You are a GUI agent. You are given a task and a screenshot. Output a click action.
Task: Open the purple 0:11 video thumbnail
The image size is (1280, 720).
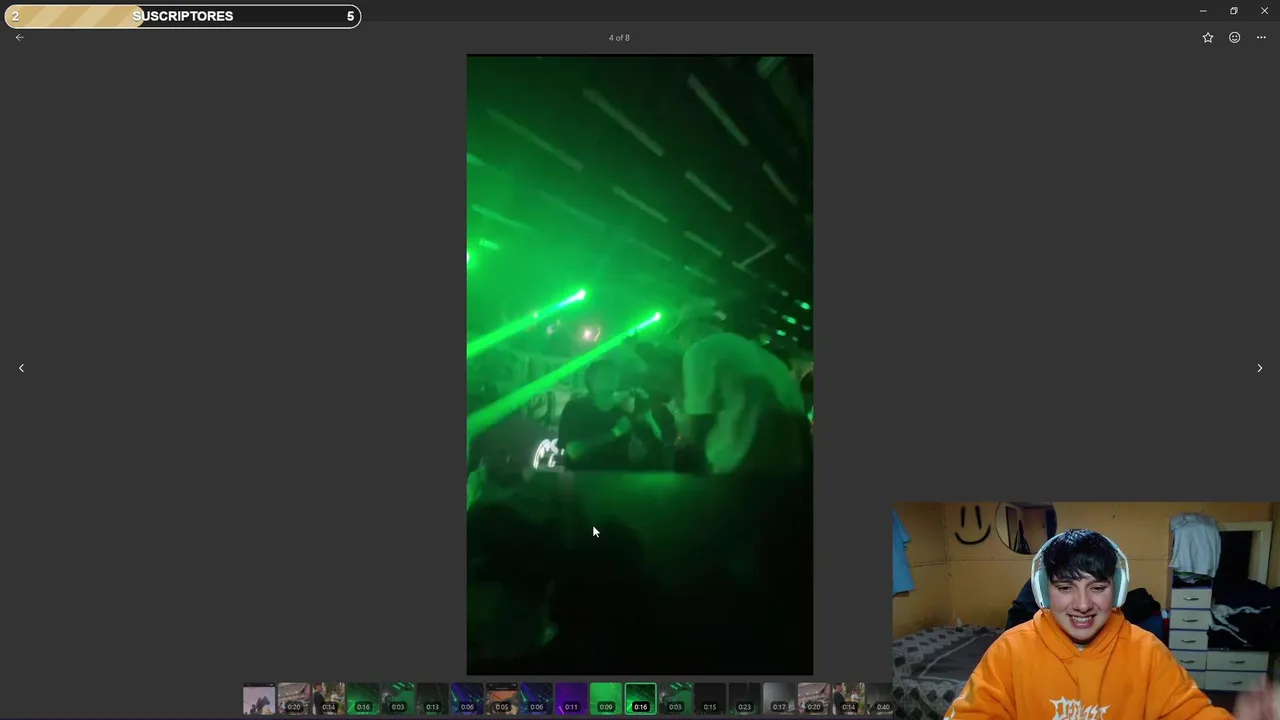(571, 699)
